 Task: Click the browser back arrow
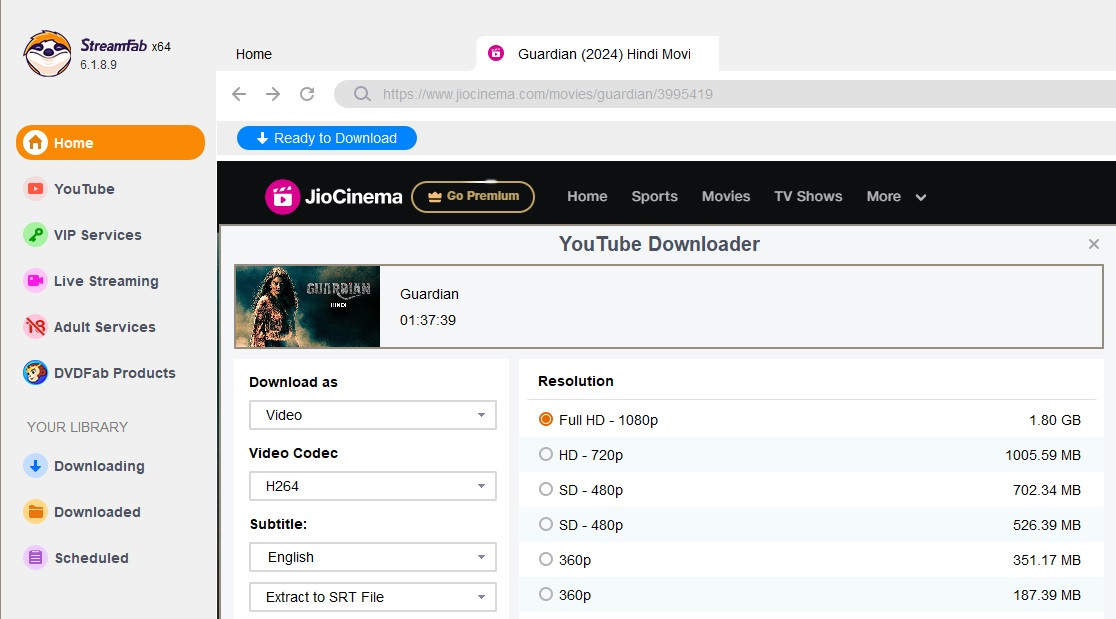[239, 94]
